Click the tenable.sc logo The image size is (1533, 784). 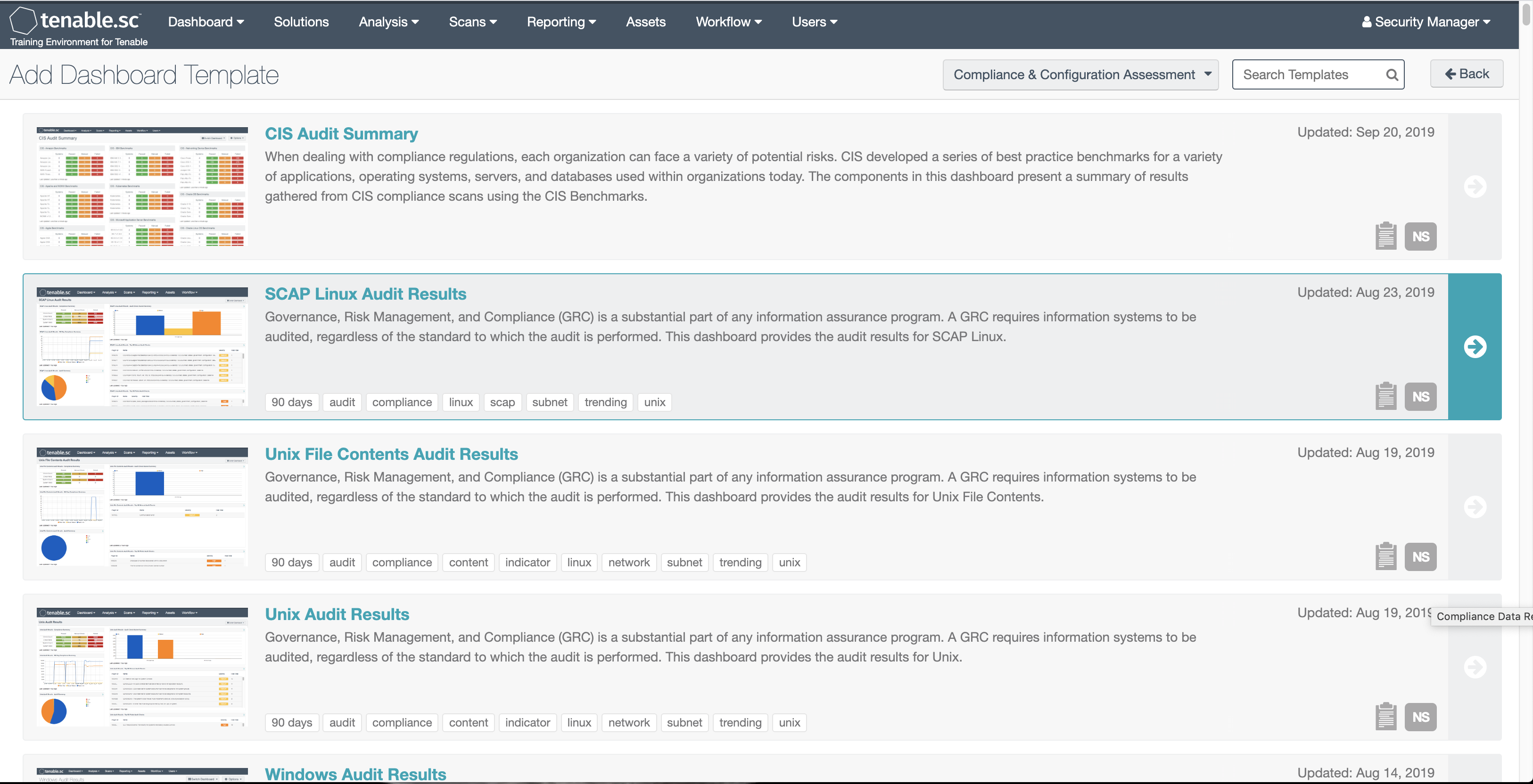pos(75,21)
